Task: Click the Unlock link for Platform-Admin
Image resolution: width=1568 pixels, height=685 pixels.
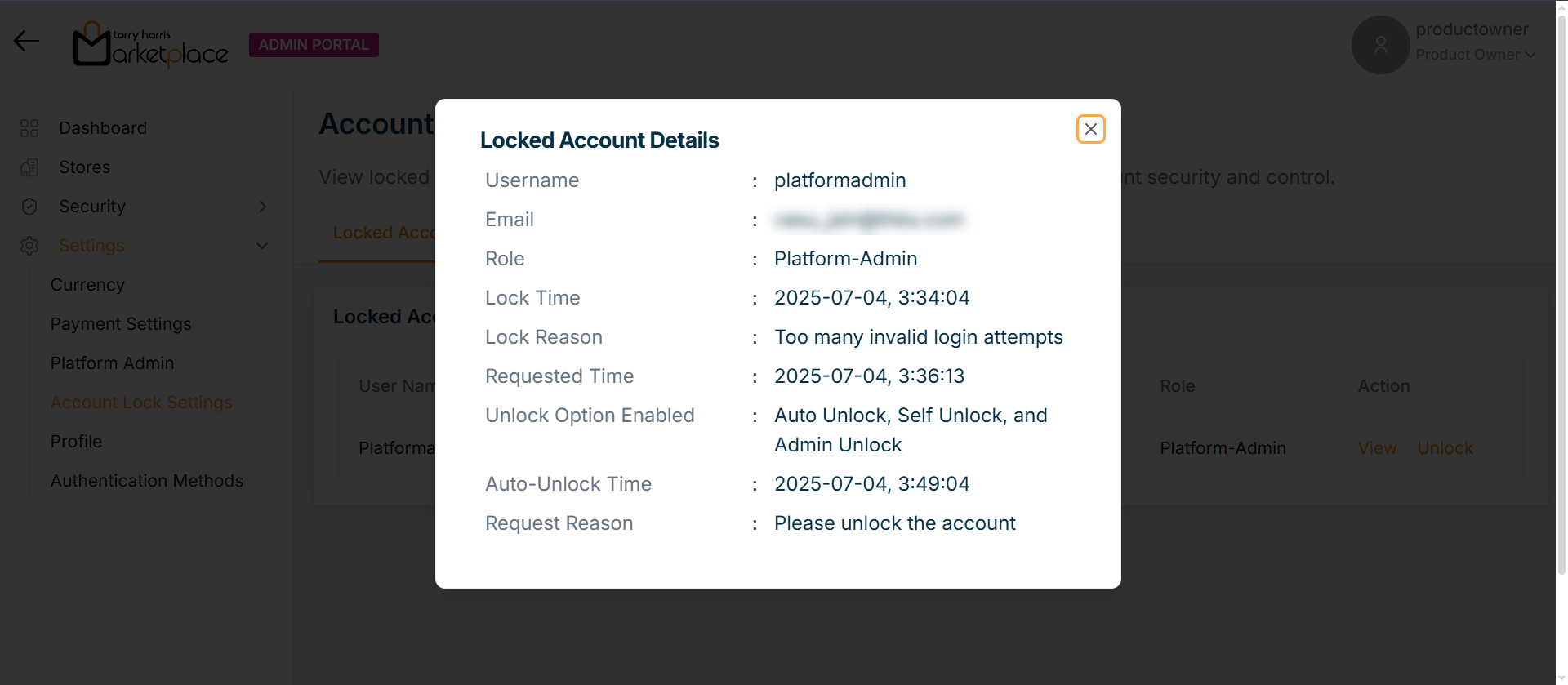Action: point(1445,448)
